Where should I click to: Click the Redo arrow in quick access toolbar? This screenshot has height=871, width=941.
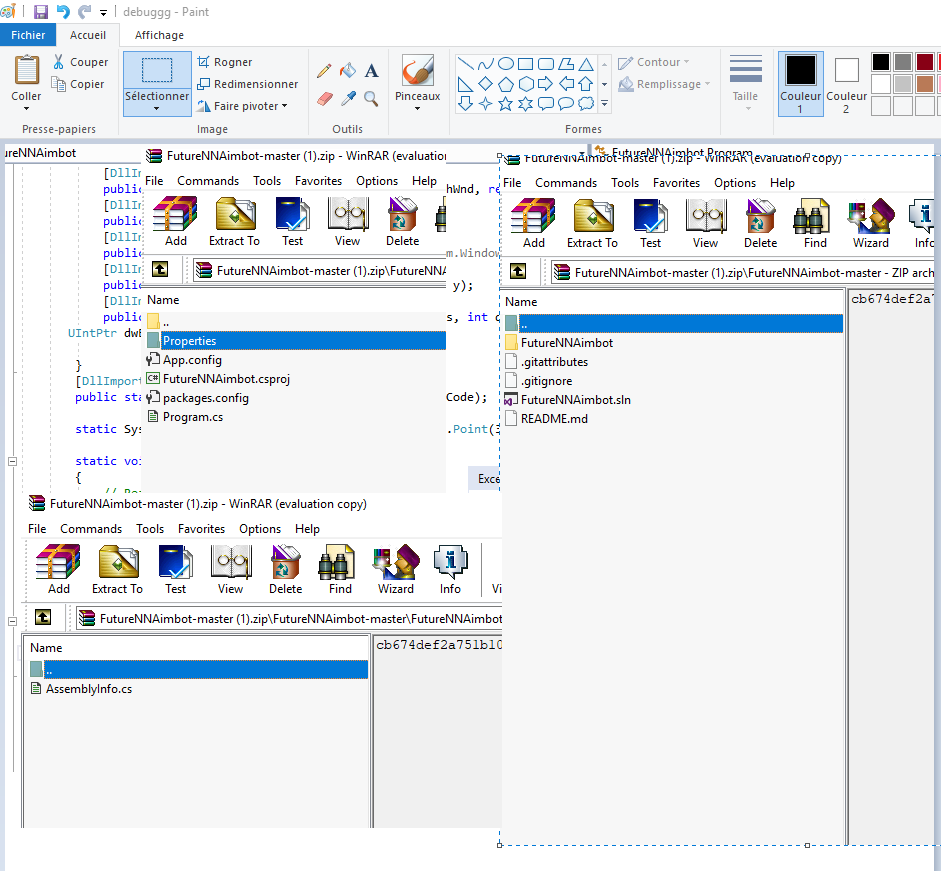tap(84, 11)
